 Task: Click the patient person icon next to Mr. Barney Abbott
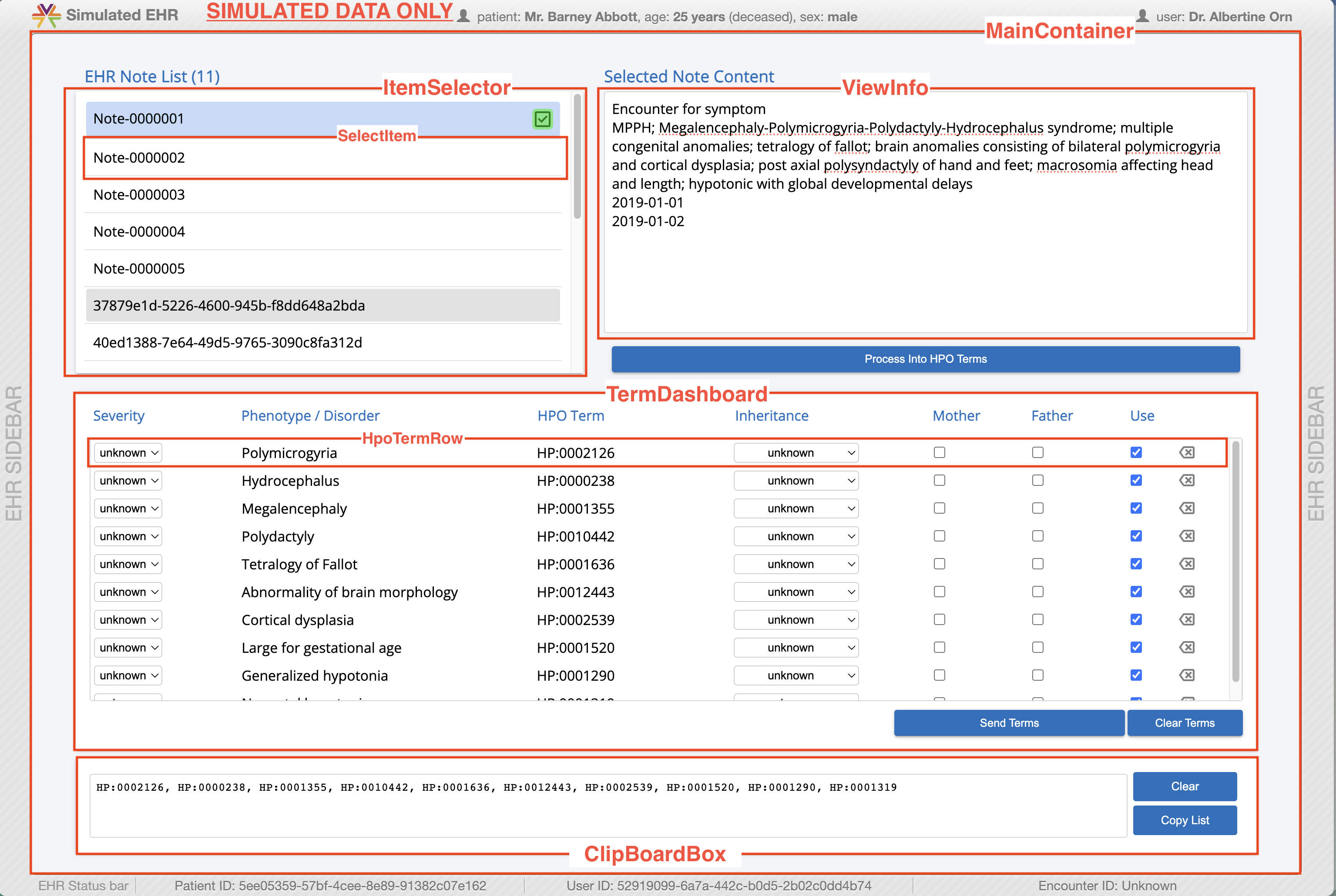(464, 17)
